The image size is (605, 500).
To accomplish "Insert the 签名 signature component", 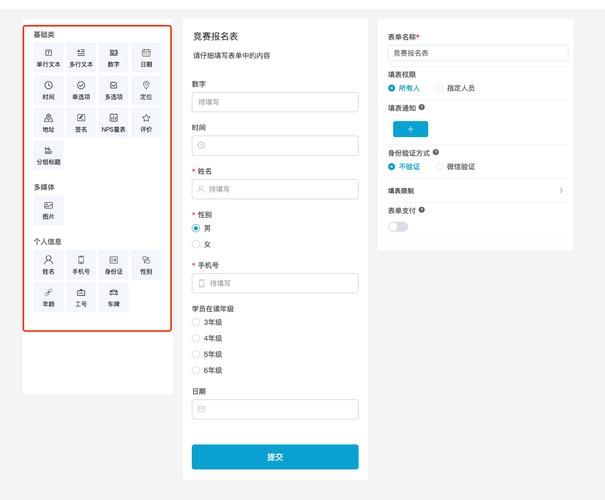I will tap(81, 123).
